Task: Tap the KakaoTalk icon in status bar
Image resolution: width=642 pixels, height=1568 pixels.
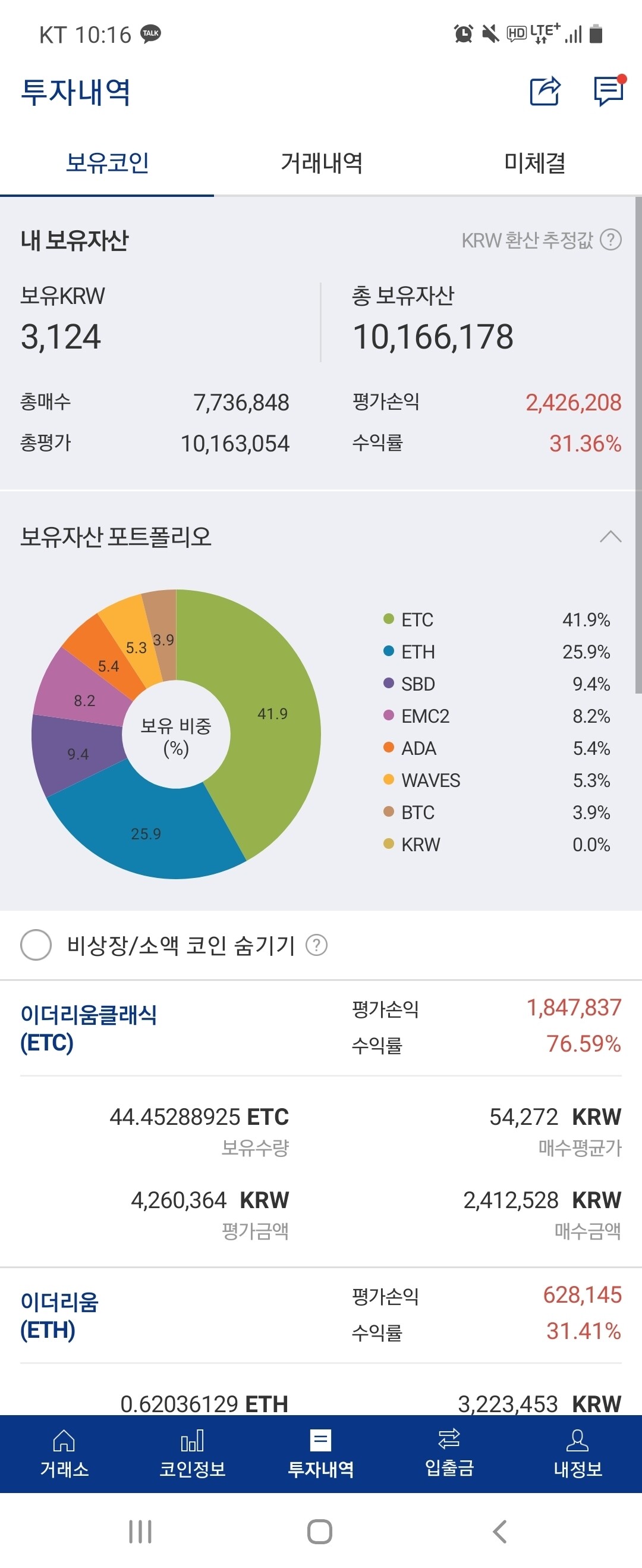Action: pos(152,33)
